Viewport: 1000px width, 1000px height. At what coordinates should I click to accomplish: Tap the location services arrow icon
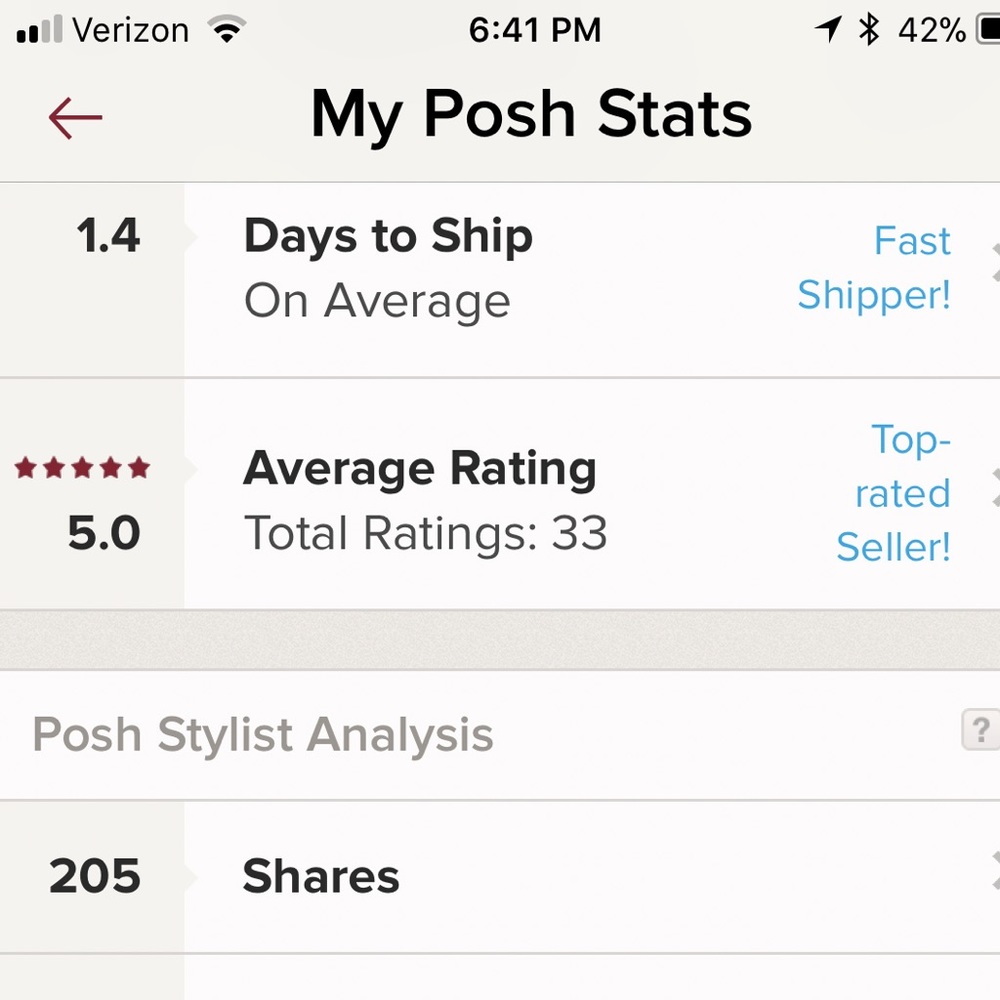click(x=827, y=30)
